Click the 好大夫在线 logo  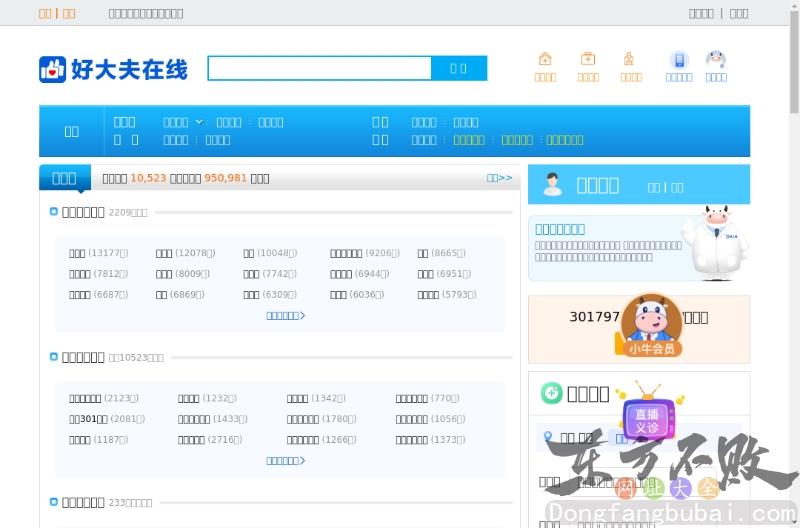[x=113, y=69]
